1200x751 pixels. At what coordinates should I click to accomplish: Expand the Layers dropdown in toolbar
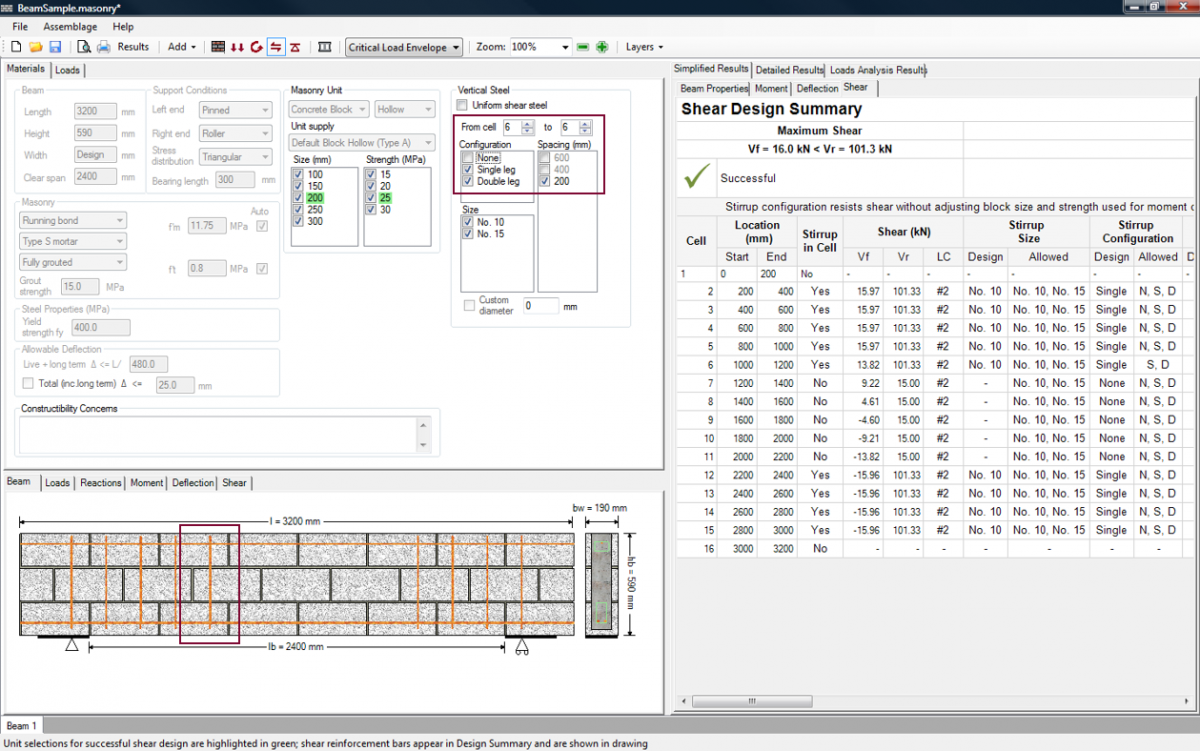[x=644, y=47]
